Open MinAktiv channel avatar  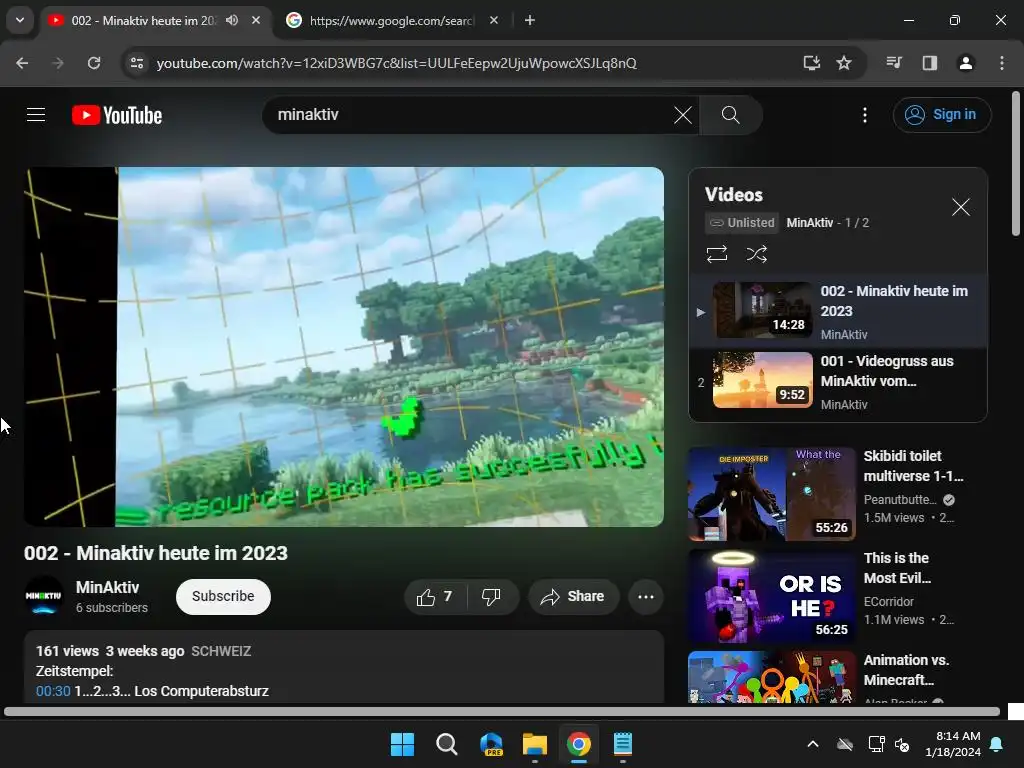[x=43, y=596]
